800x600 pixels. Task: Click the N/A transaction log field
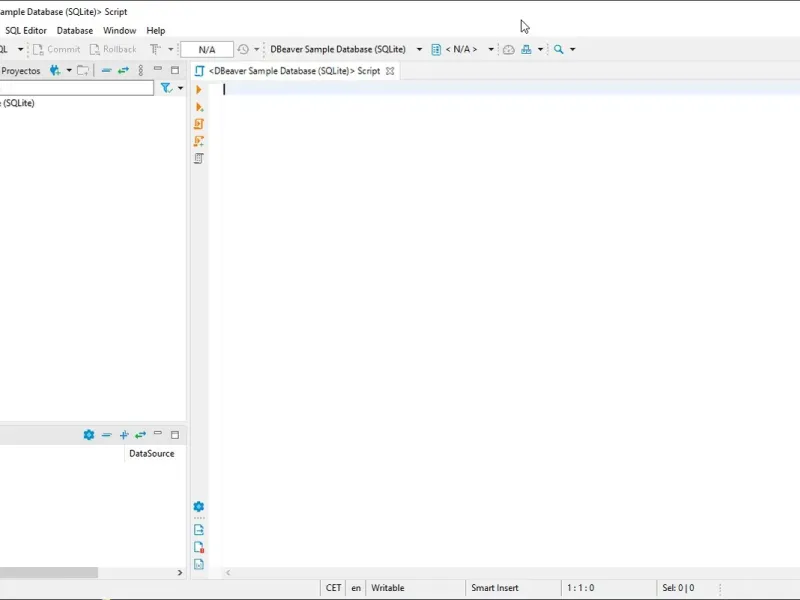tap(207, 49)
